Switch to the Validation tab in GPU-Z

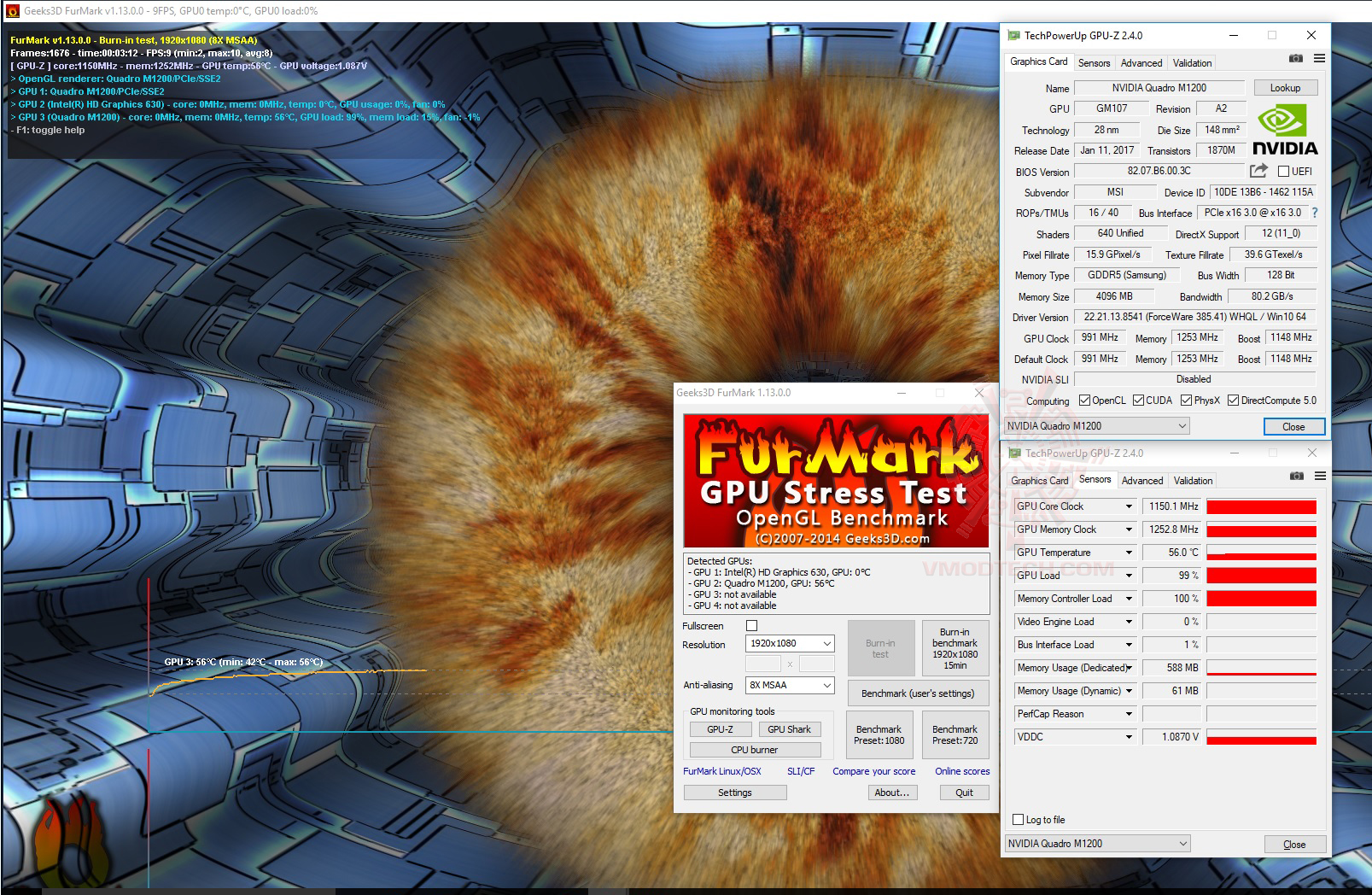point(1191,62)
